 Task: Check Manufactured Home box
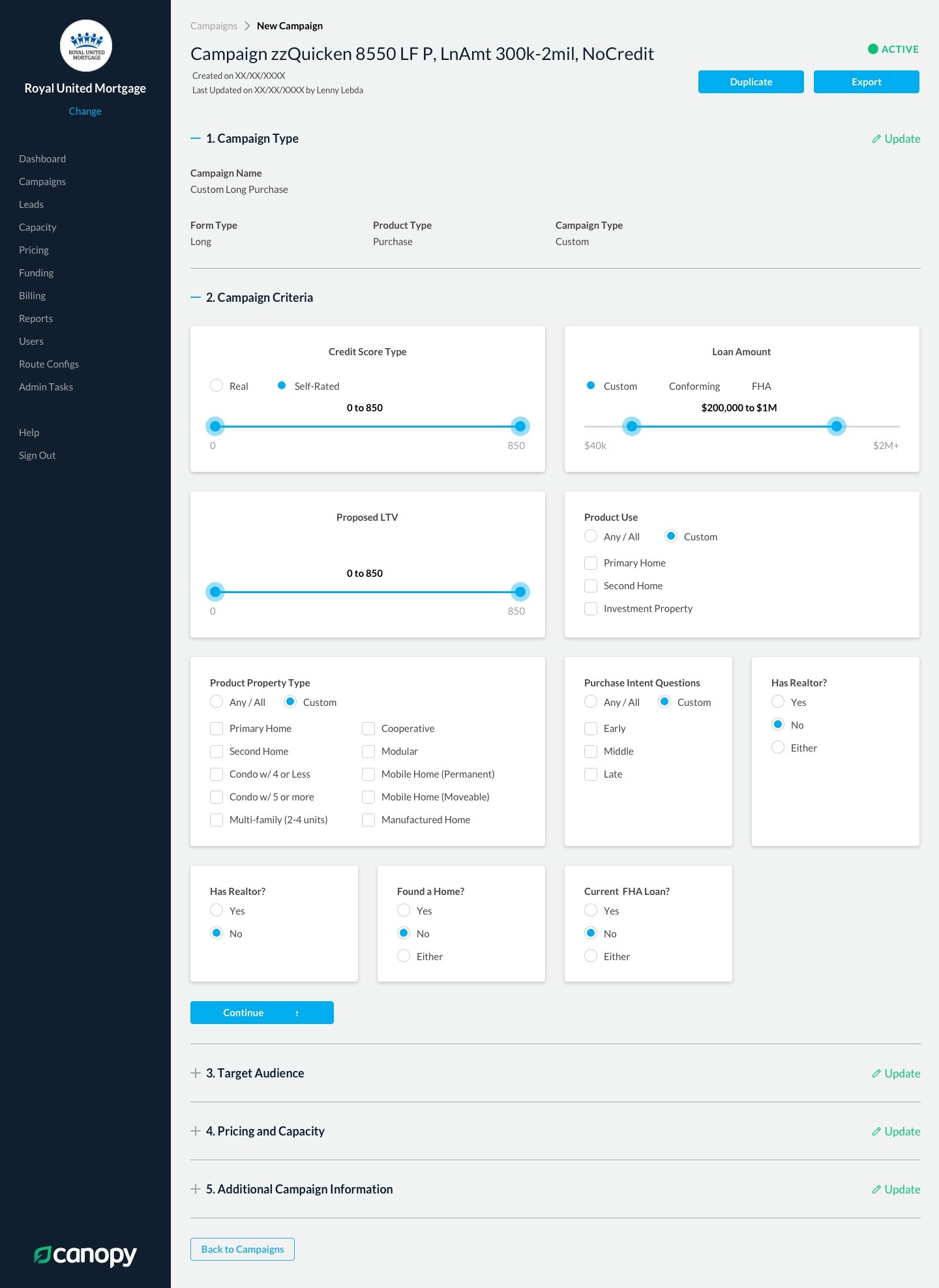pyautogui.click(x=368, y=819)
